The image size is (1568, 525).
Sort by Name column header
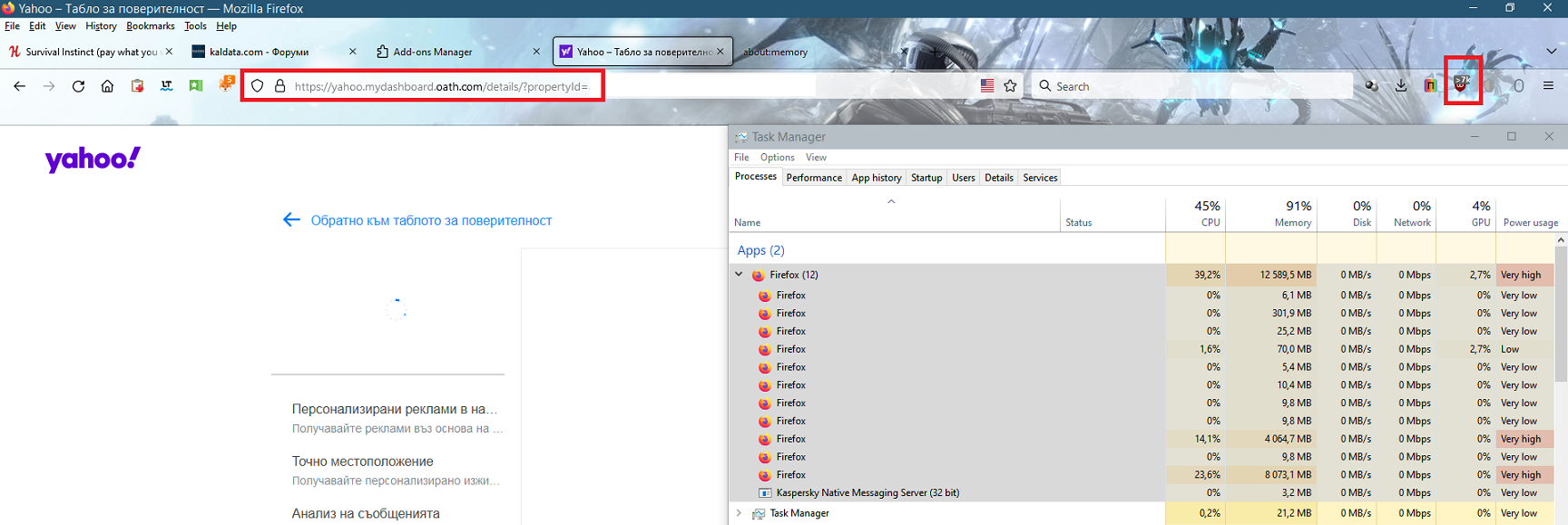point(895,214)
